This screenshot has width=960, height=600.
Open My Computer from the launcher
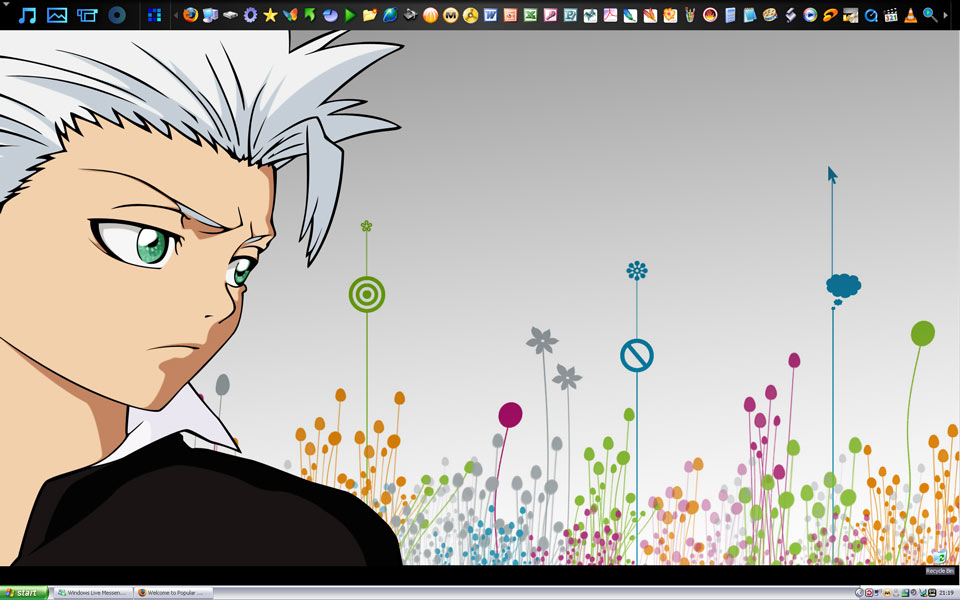210,15
